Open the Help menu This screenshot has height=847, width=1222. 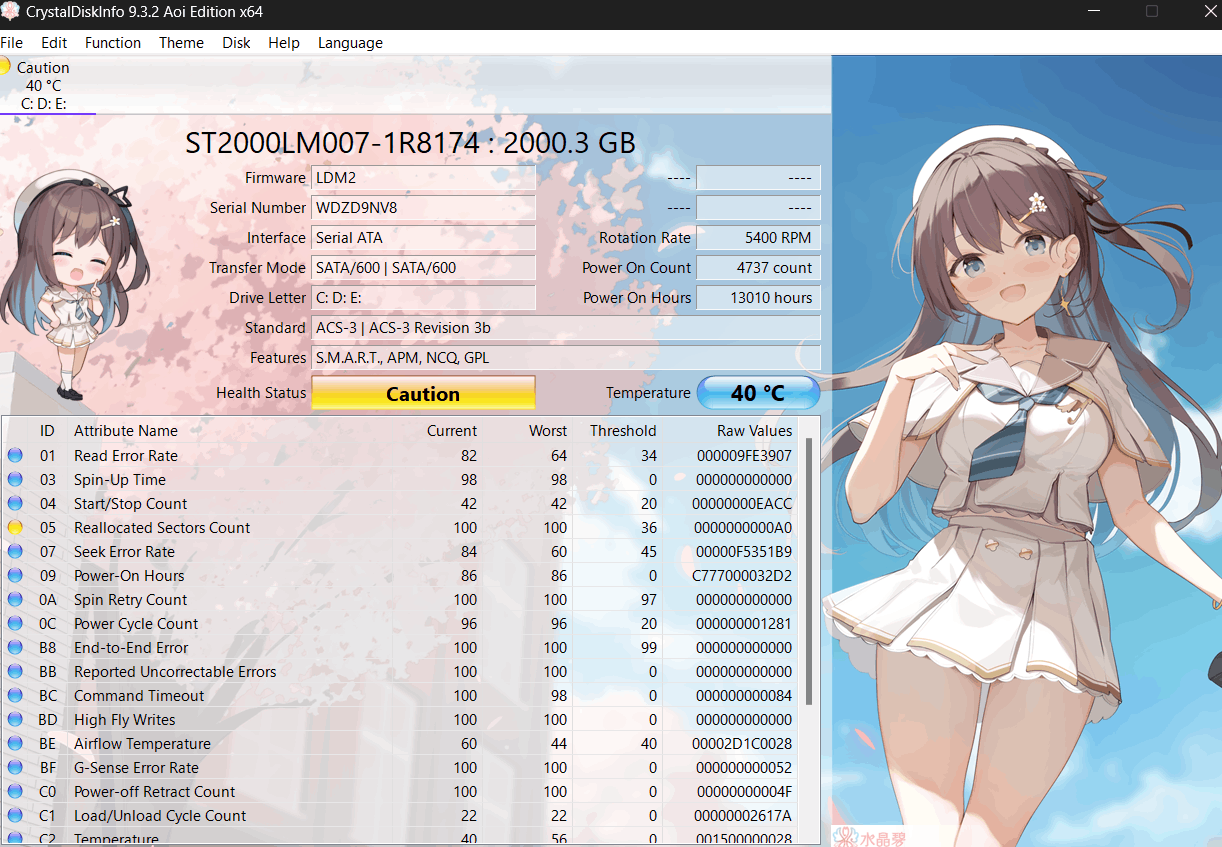tap(284, 43)
